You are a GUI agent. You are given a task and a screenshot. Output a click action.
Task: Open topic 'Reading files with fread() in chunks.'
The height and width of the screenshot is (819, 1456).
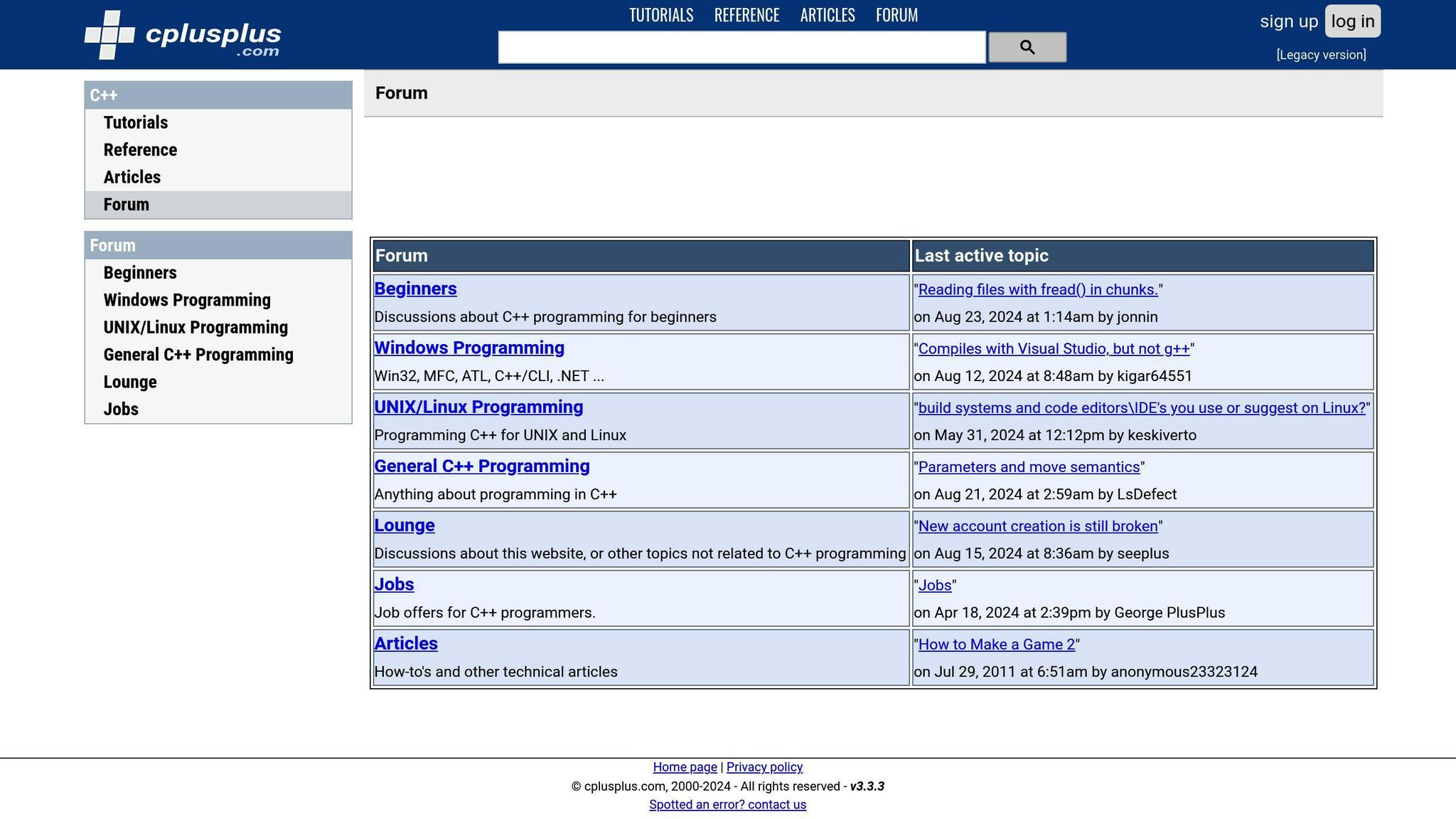click(x=1039, y=289)
